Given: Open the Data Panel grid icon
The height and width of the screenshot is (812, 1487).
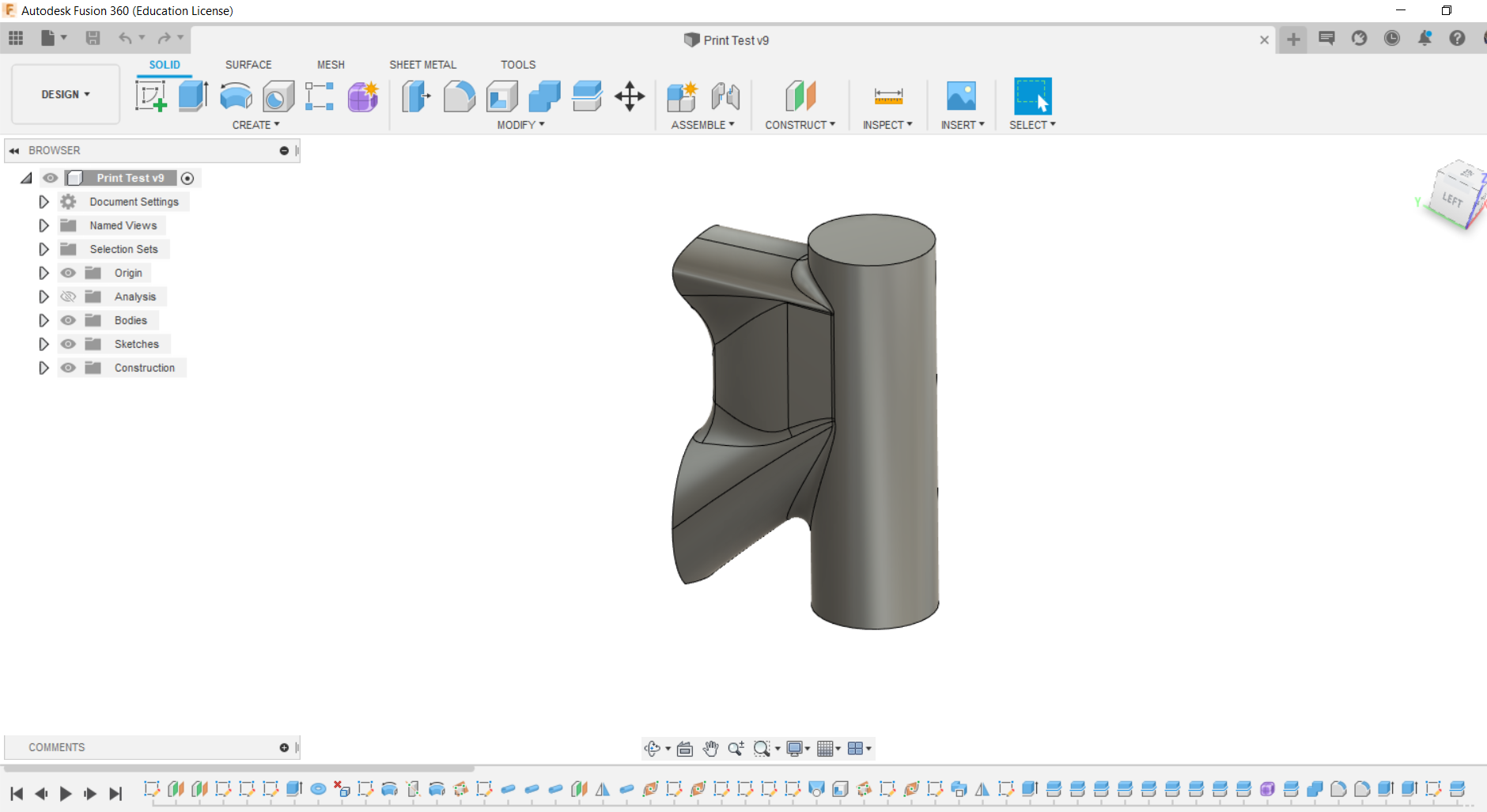Looking at the screenshot, I should (x=16, y=38).
